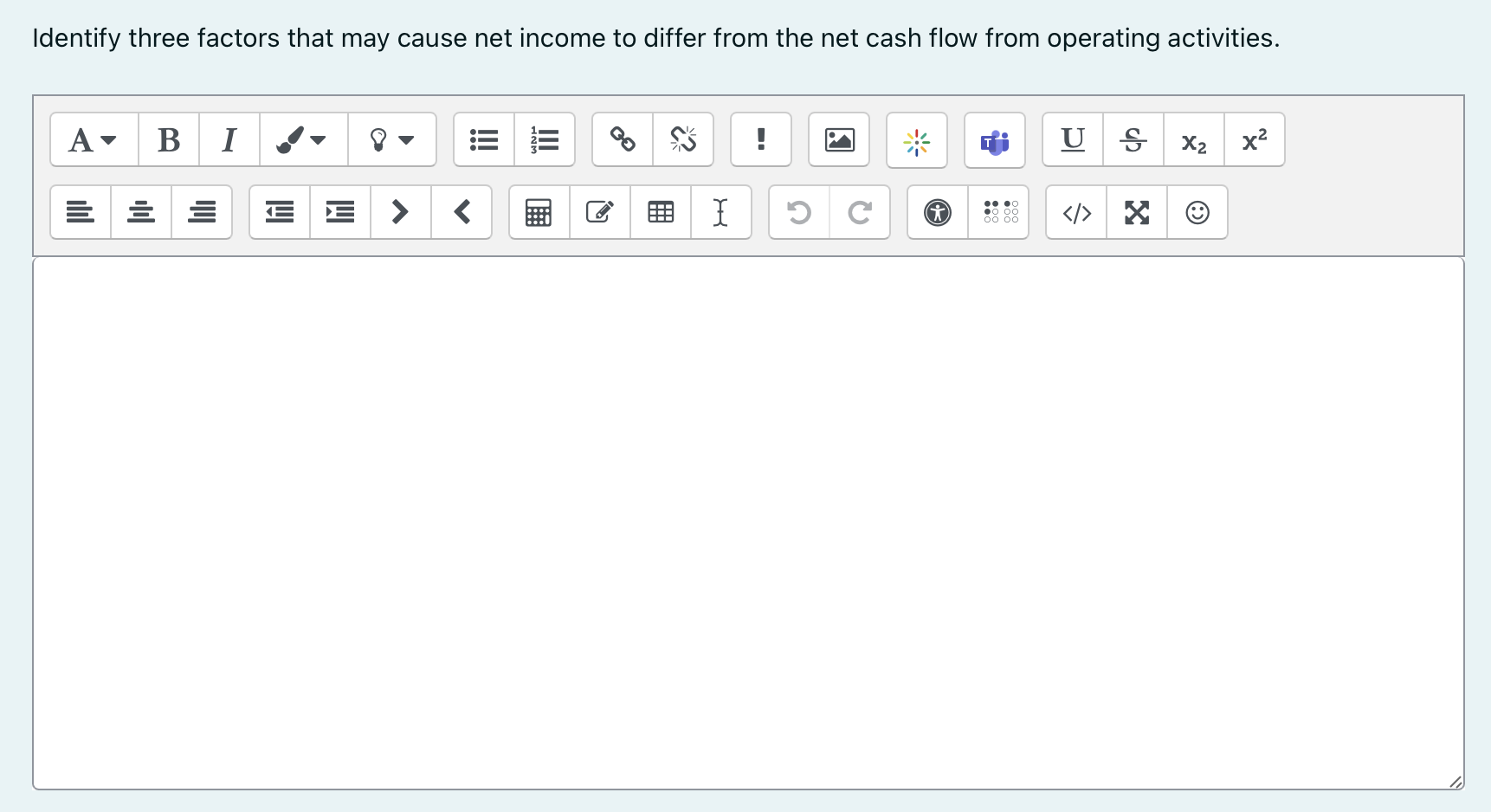Open the equation editor
The width and height of the screenshot is (1491, 812).
coord(539,212)
